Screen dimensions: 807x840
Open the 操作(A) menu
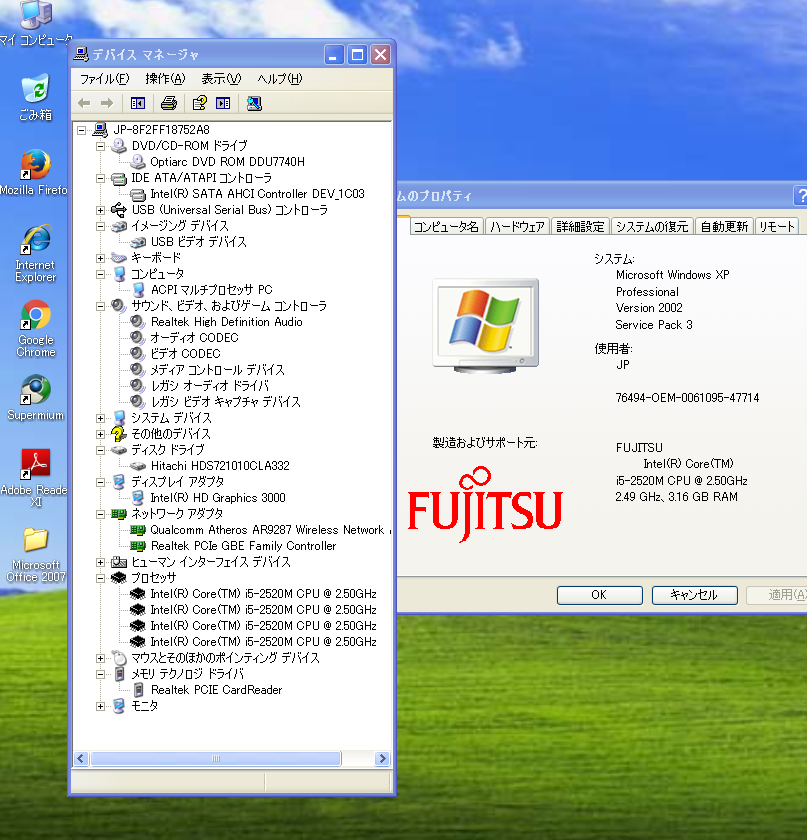coord(165,79)
